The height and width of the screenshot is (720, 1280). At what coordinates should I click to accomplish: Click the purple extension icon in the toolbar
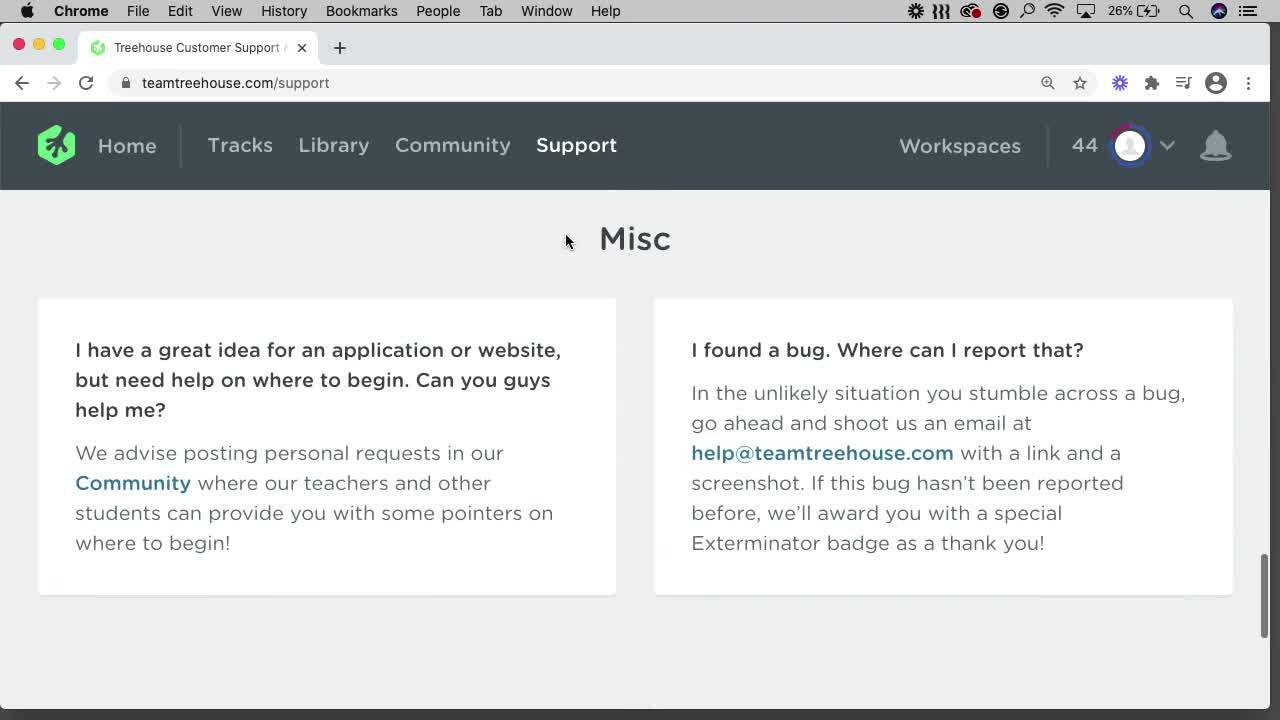coord(1119,83)
